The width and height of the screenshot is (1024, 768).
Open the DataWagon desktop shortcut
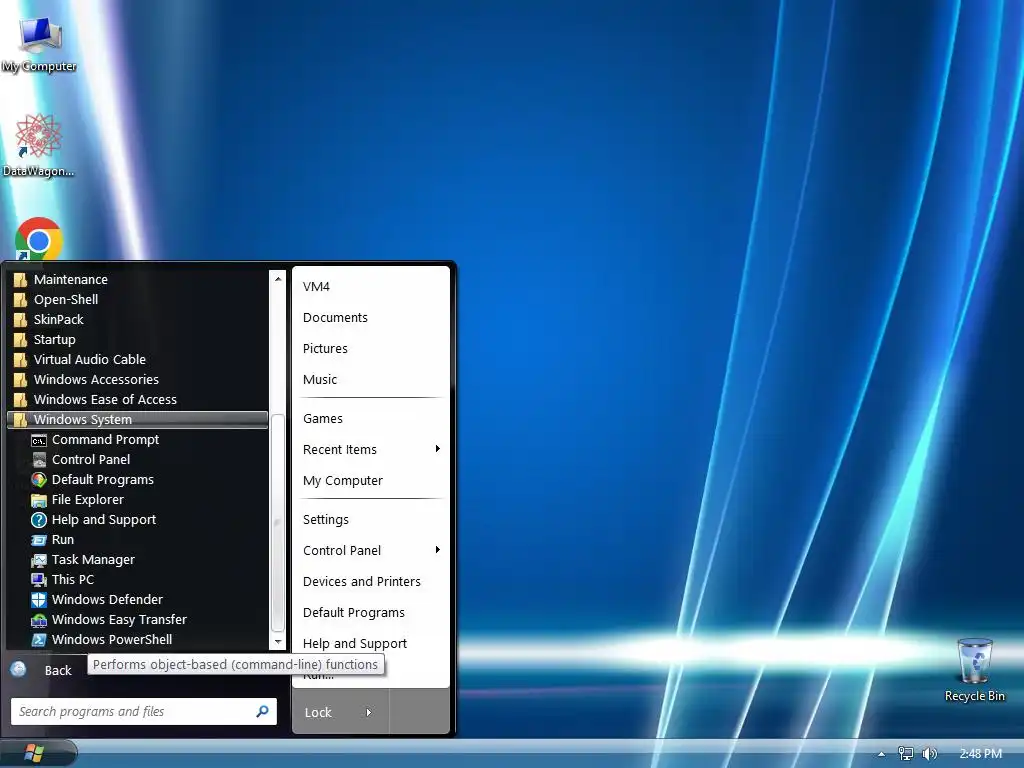[38, 145]
